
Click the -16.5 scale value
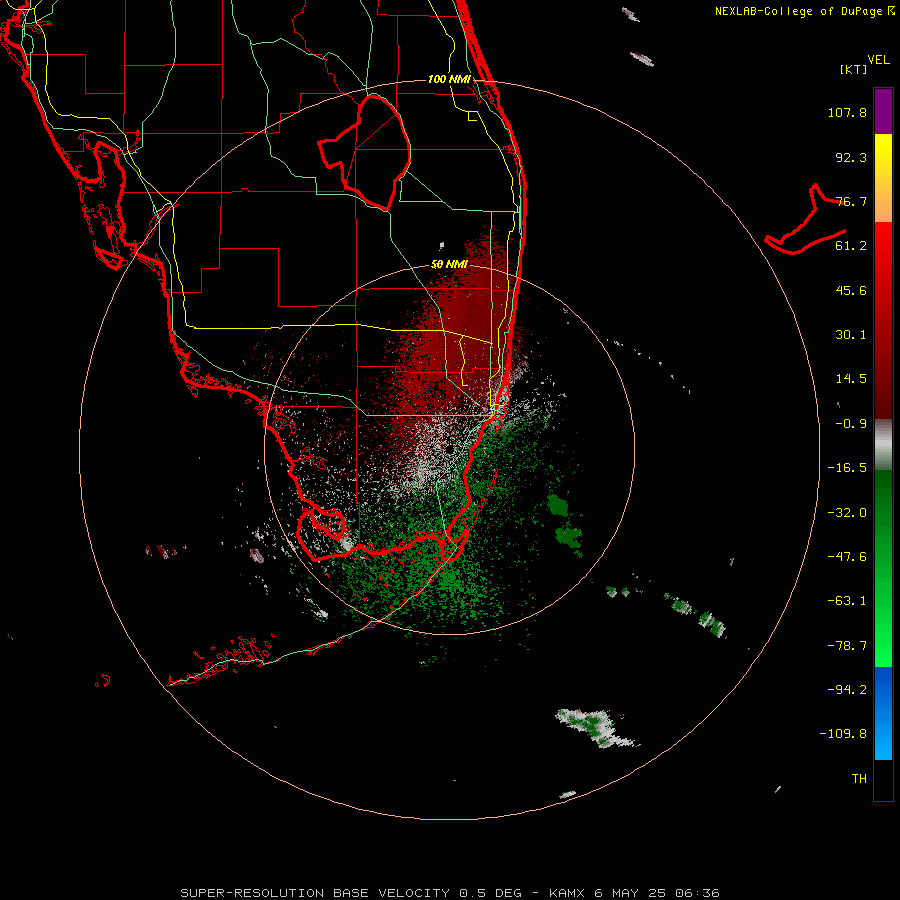click(x=847, y=468)
